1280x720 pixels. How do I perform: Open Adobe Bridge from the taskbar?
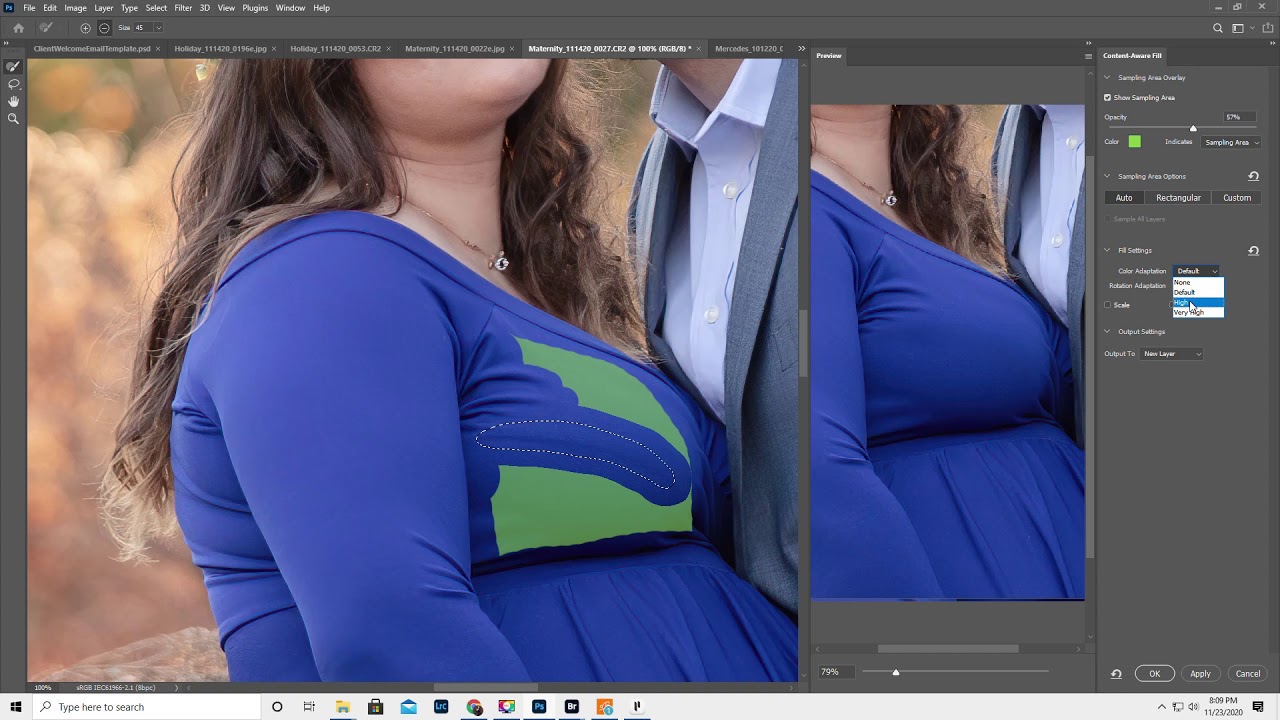572,707
